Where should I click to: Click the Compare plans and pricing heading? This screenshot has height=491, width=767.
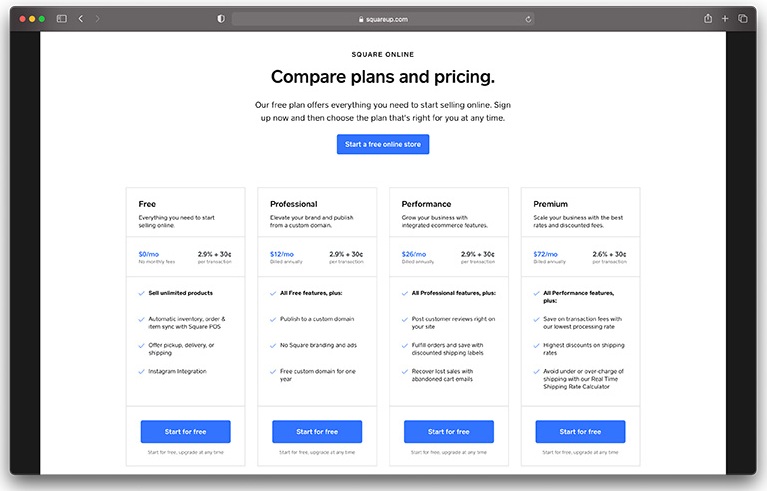click(383, 77)
